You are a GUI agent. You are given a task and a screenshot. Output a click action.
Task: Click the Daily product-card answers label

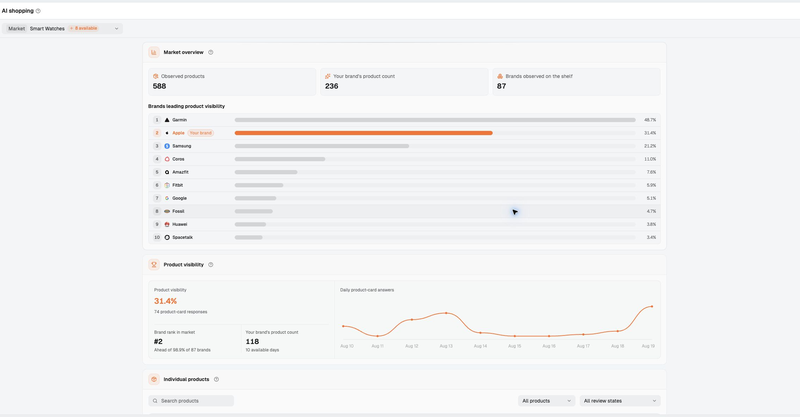coord(367,290)
